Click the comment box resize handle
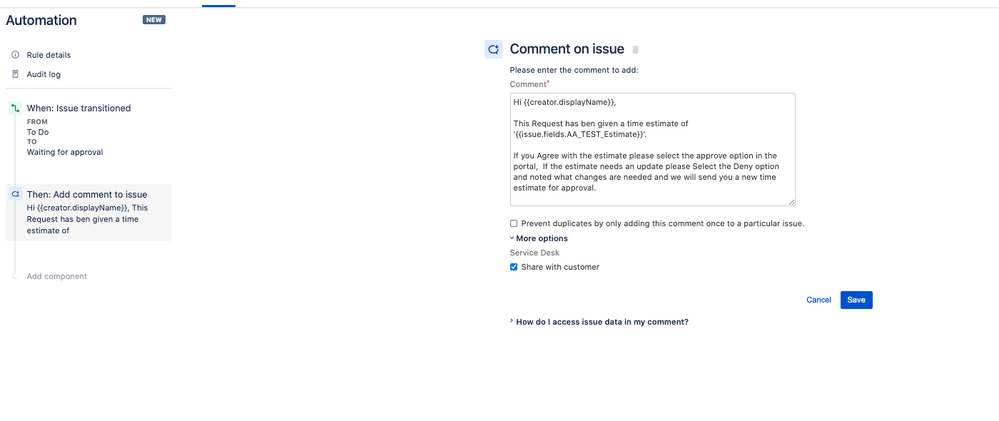The image size is (999, 421). click(791, 202)
